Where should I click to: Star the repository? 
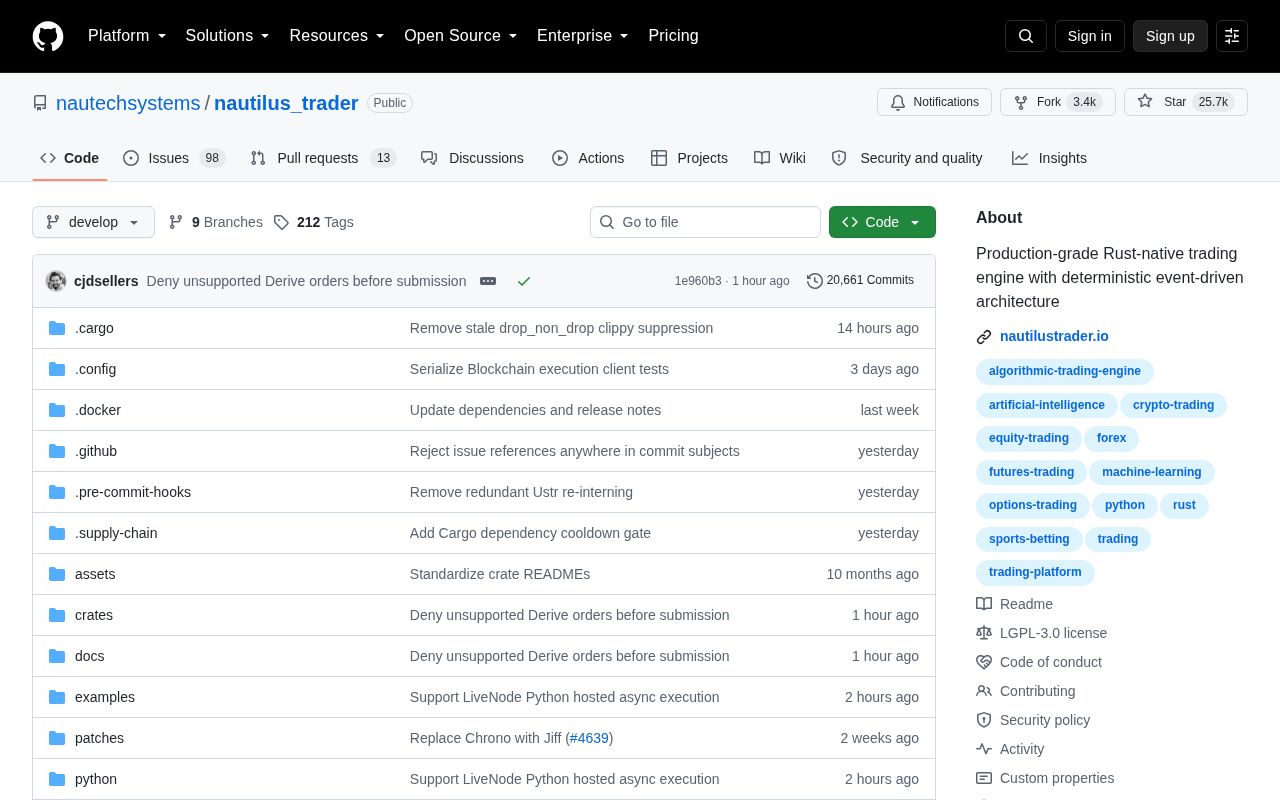point(1186,102)
